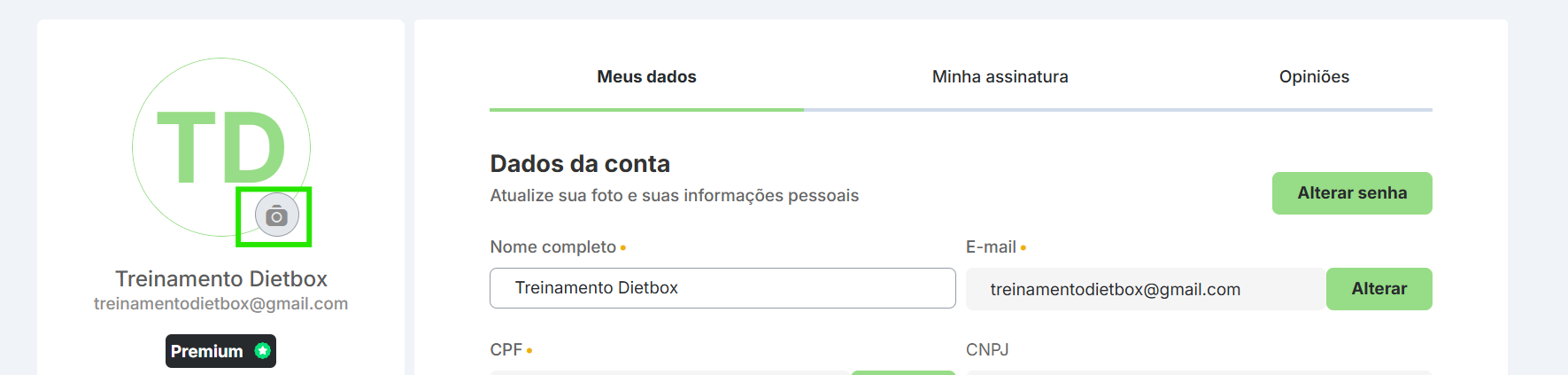Click the E-mail field with treinamentodietbox@gmail.com
1568x375 pixels.
click(x=1145, y=289)
